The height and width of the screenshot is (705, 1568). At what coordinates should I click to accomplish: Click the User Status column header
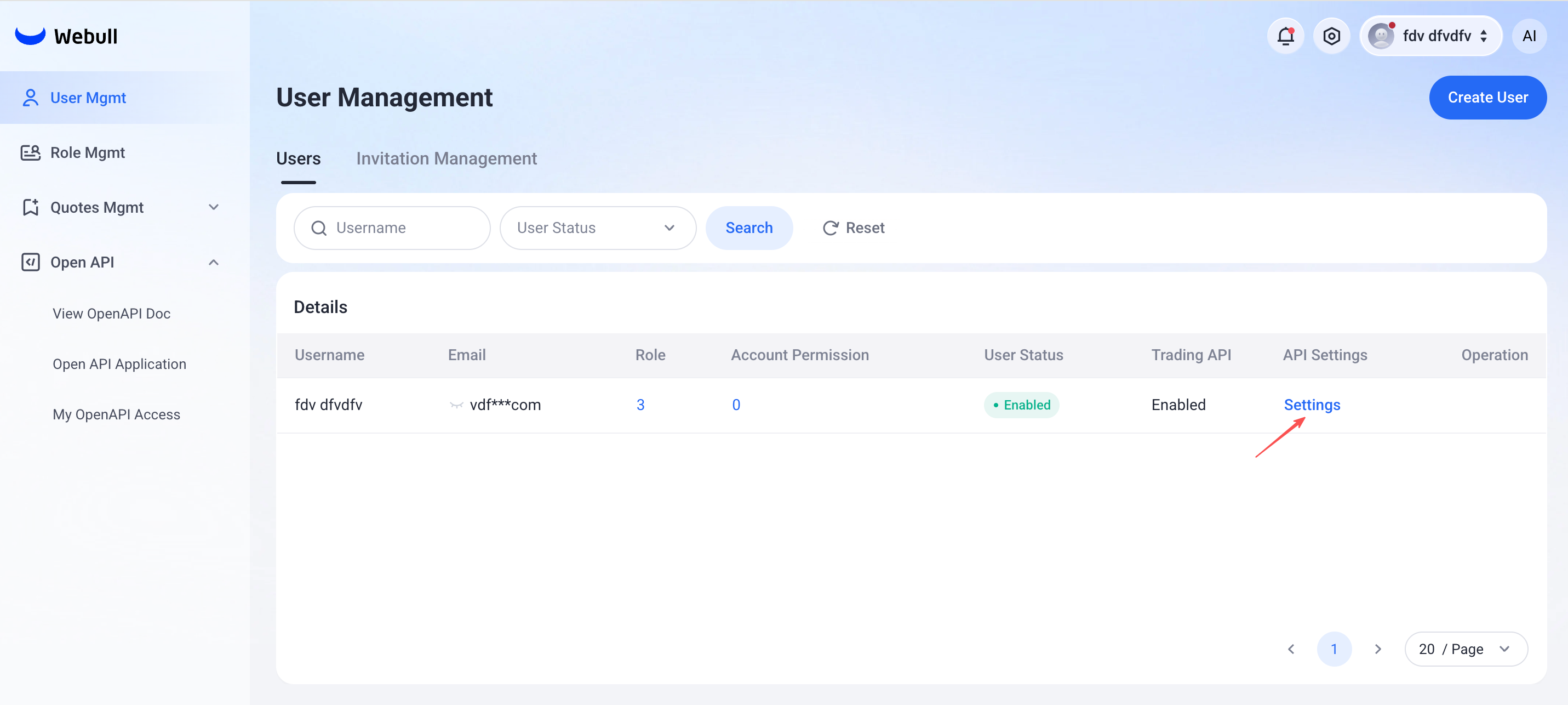point(1024,355)
